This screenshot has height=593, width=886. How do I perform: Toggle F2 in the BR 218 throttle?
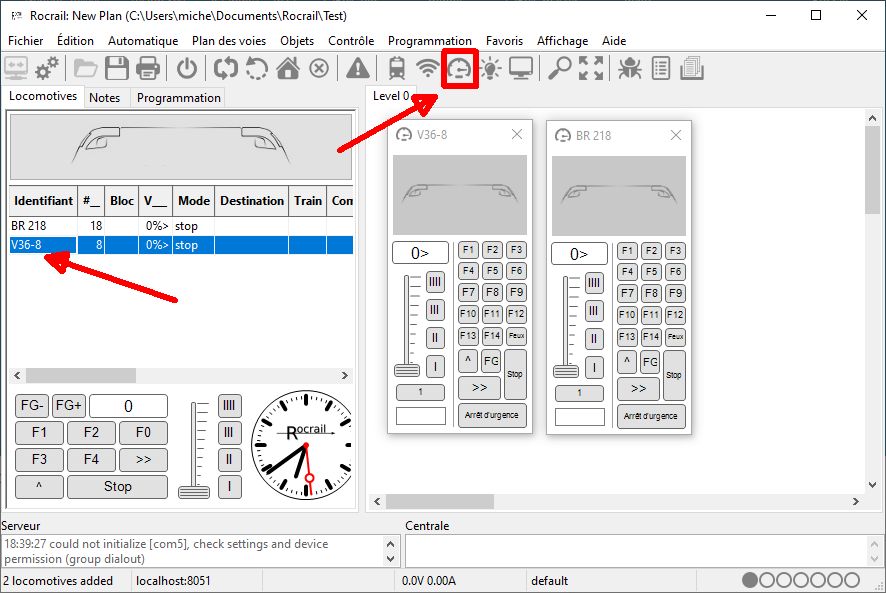tap(651, 250)
